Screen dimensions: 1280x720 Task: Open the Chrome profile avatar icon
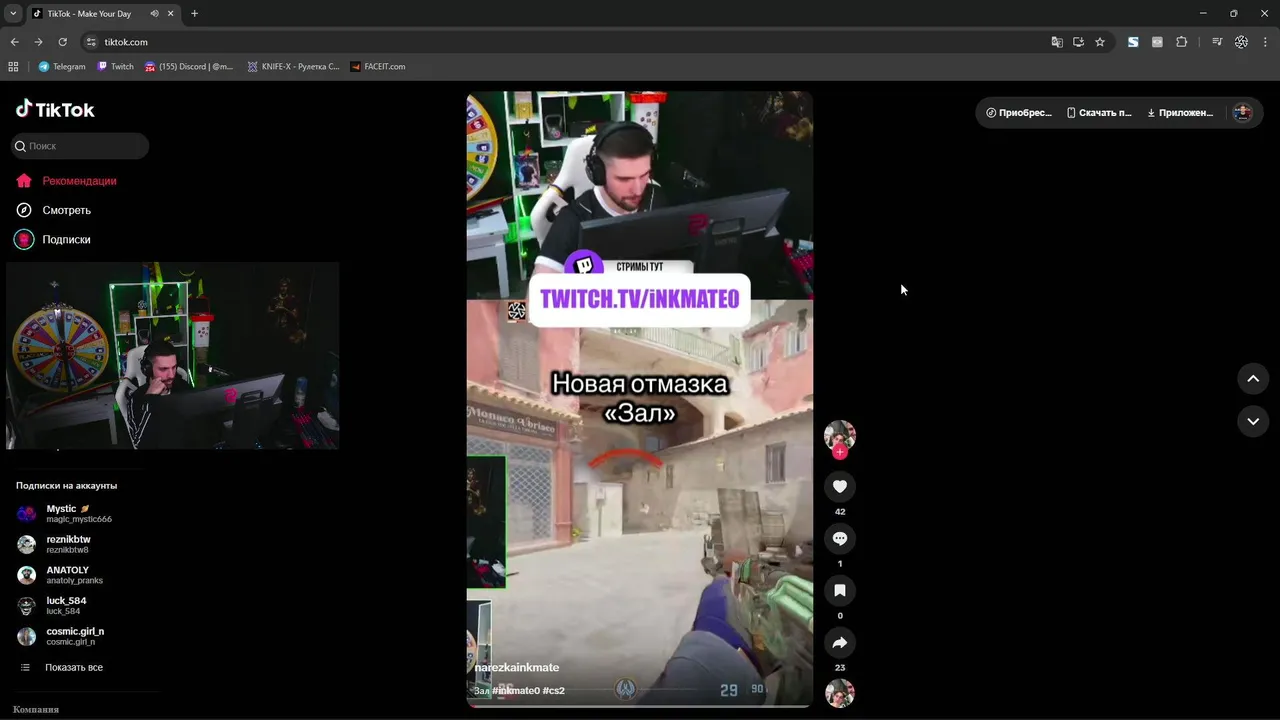[x=1241, y=42]
